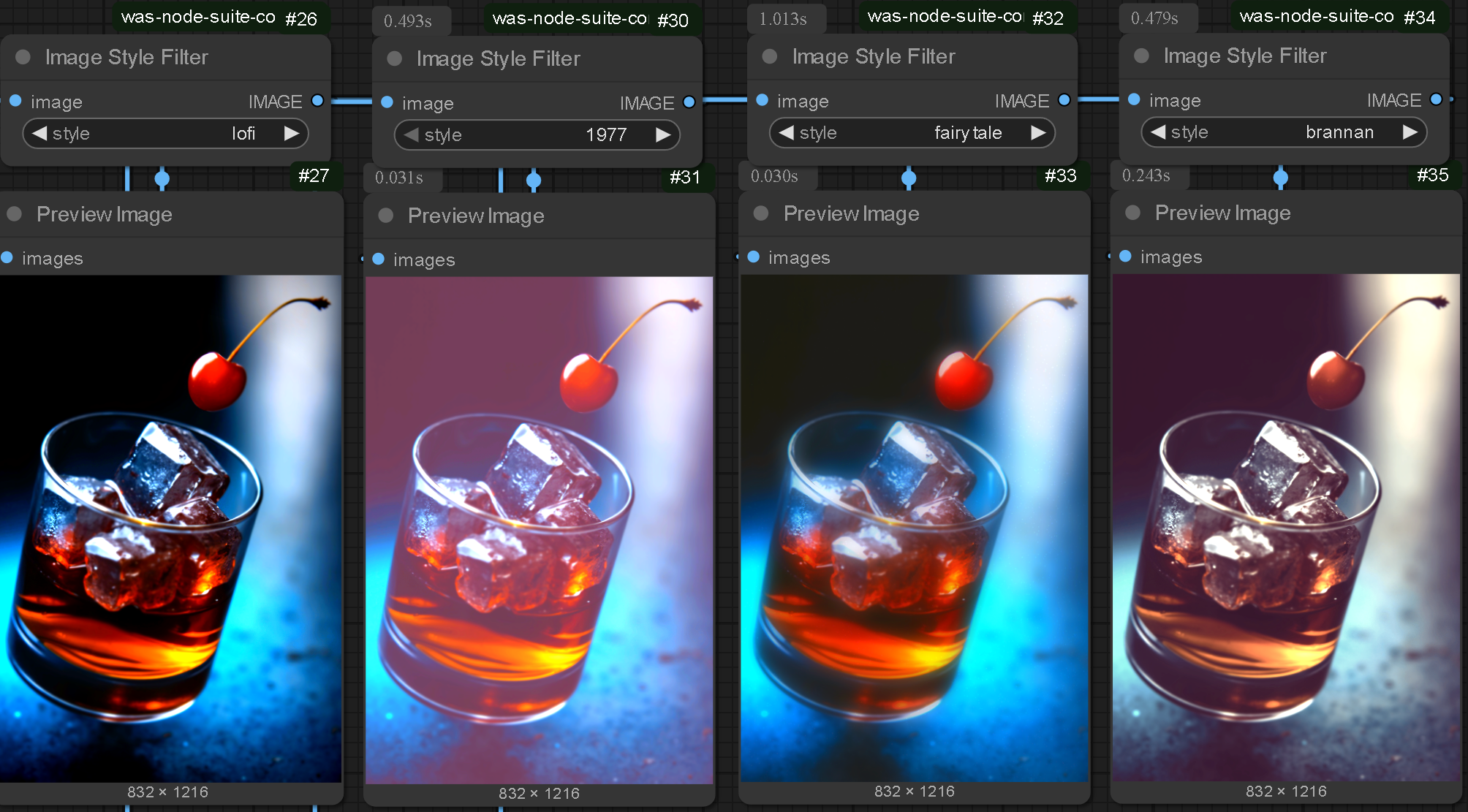Click the #35 node ID badge

click(x=1433, y=175)
